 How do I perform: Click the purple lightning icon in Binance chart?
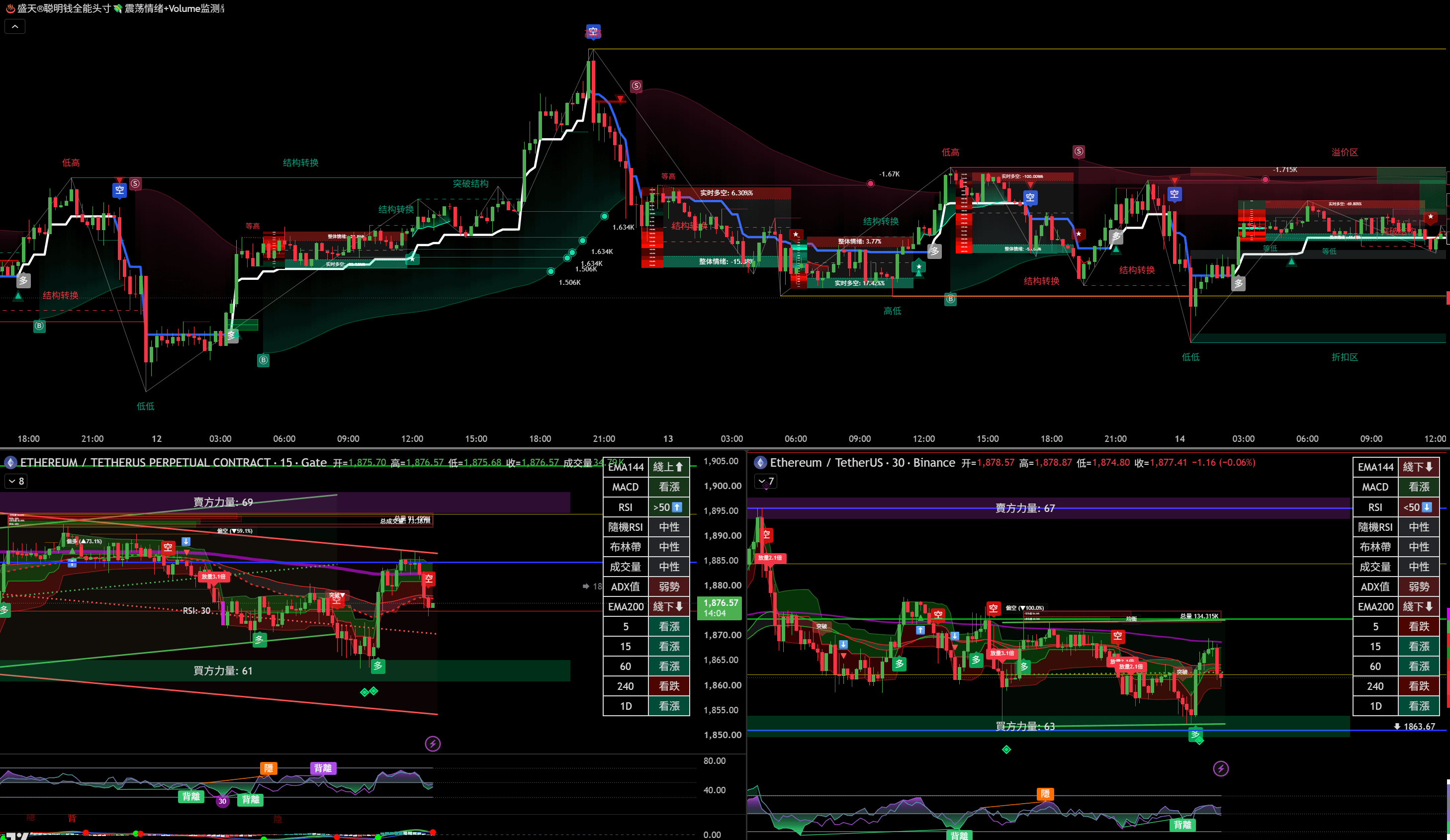tap(1220, 768)
